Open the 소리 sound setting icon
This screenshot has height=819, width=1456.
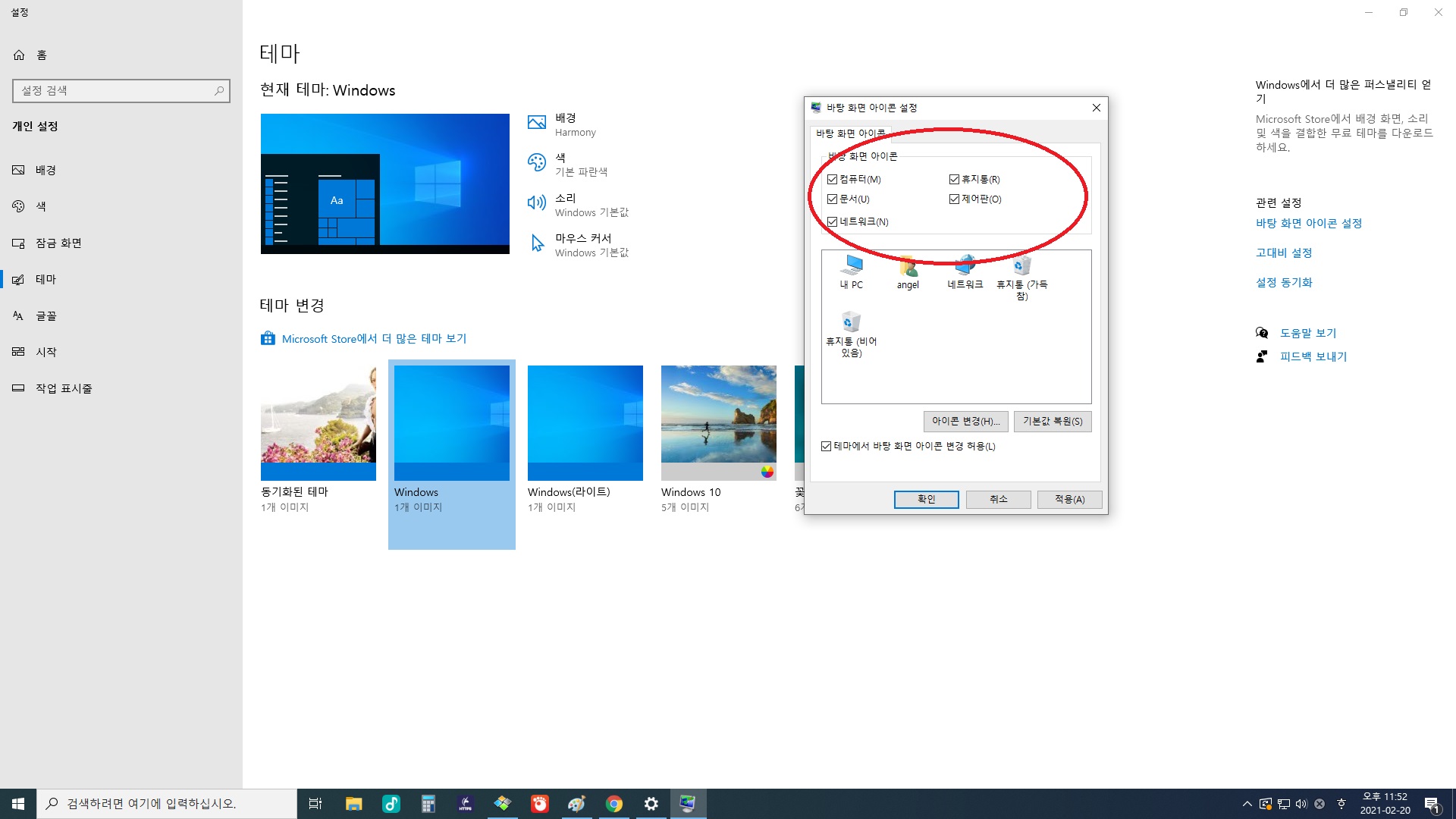(537, 202)
